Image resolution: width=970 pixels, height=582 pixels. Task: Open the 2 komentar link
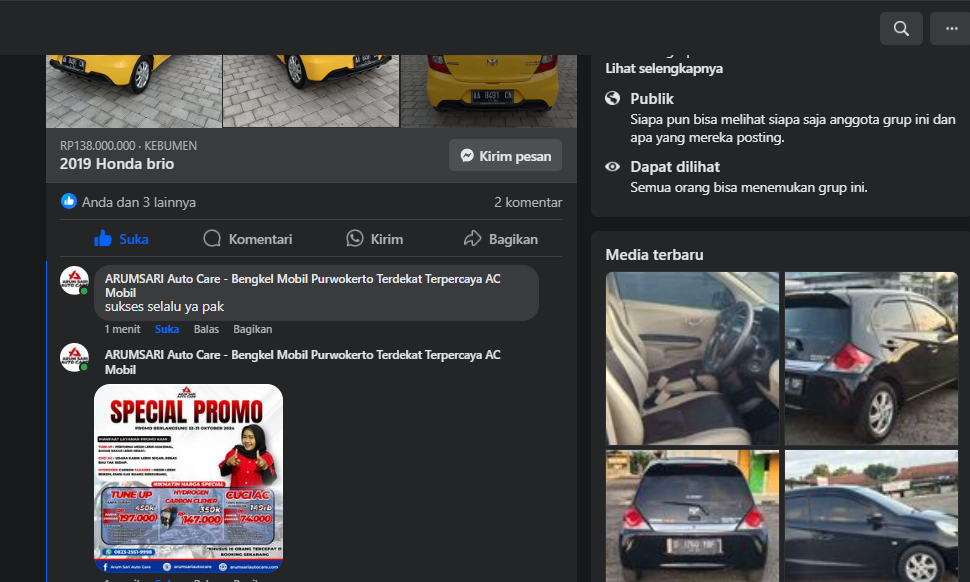528,202
